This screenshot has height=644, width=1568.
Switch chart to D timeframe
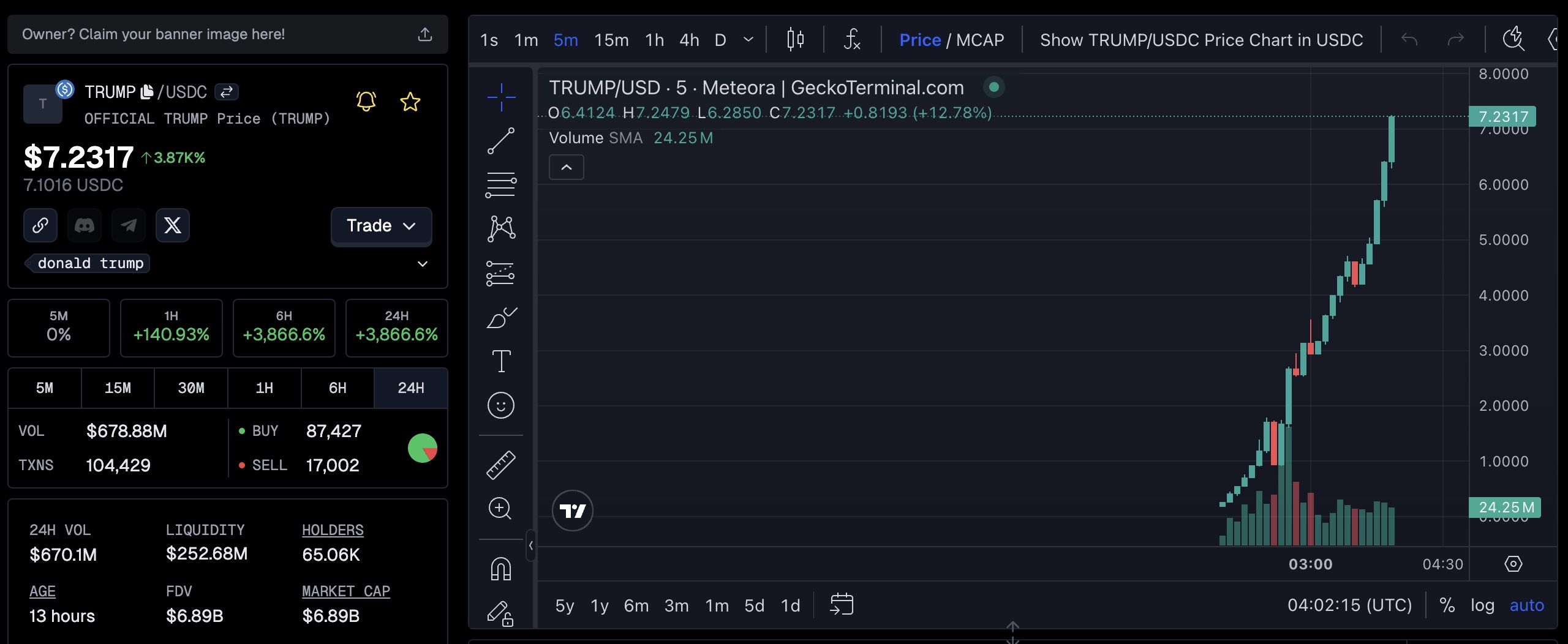tap(720, 40)
